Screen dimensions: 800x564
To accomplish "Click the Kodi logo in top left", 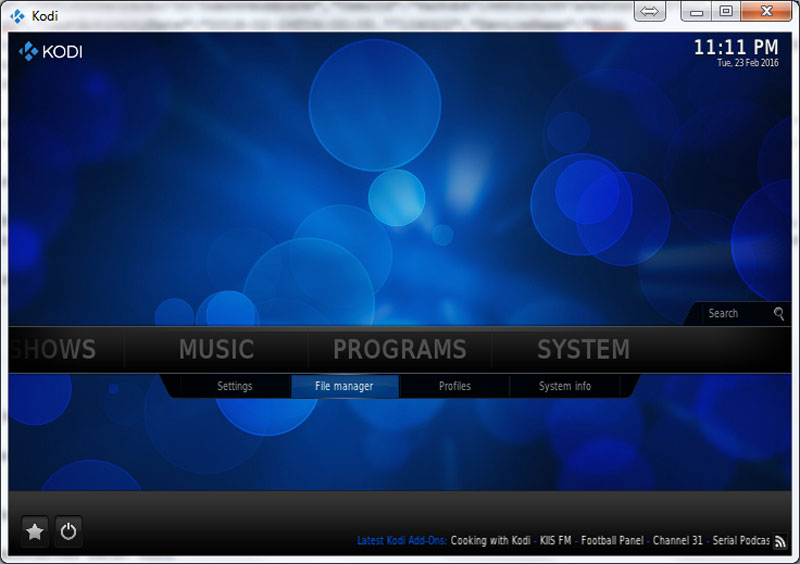I will [50, 52].
